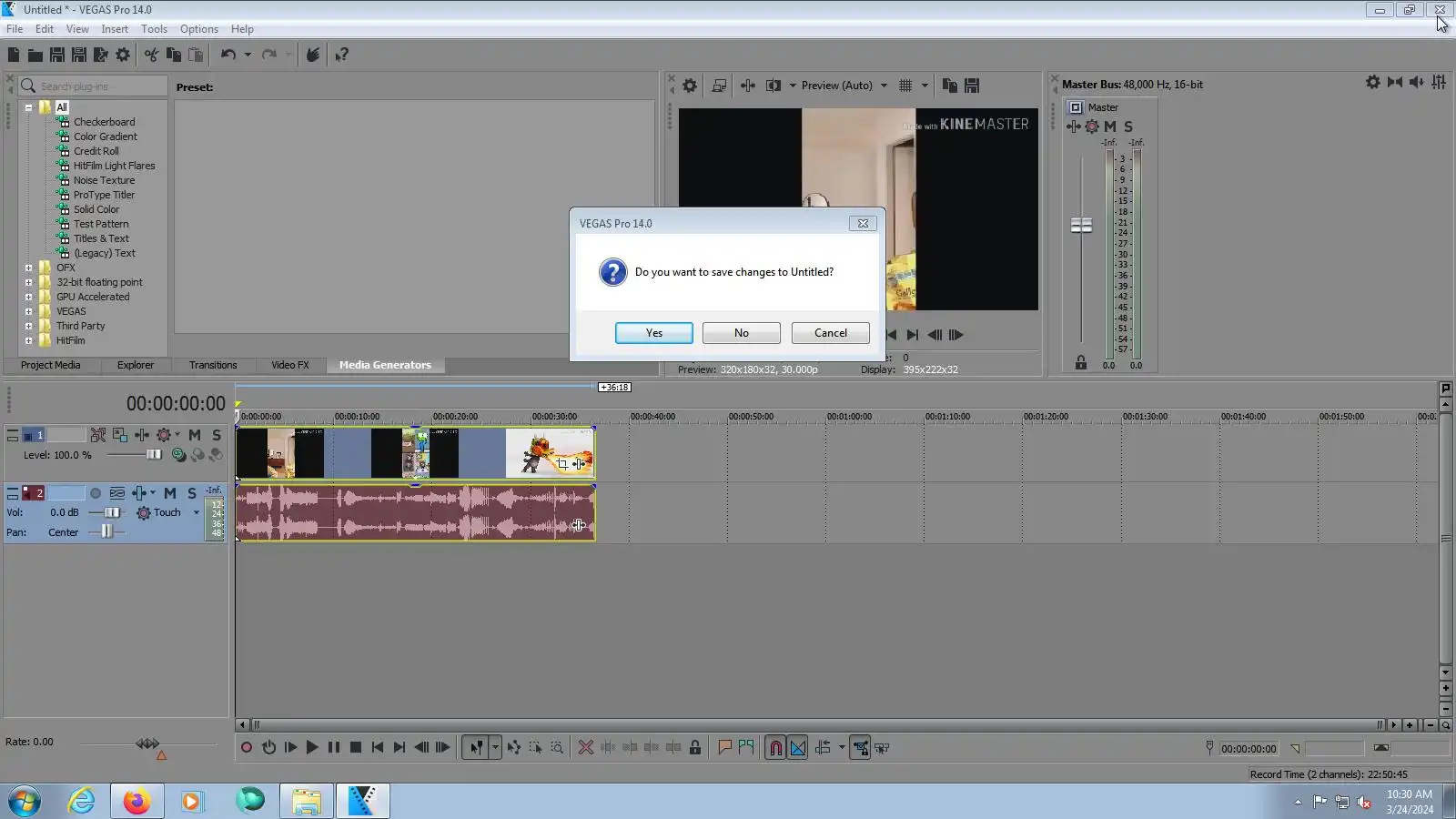Insert a marker using the marker icon
The image size is (1456, 819).
(724, 748)
